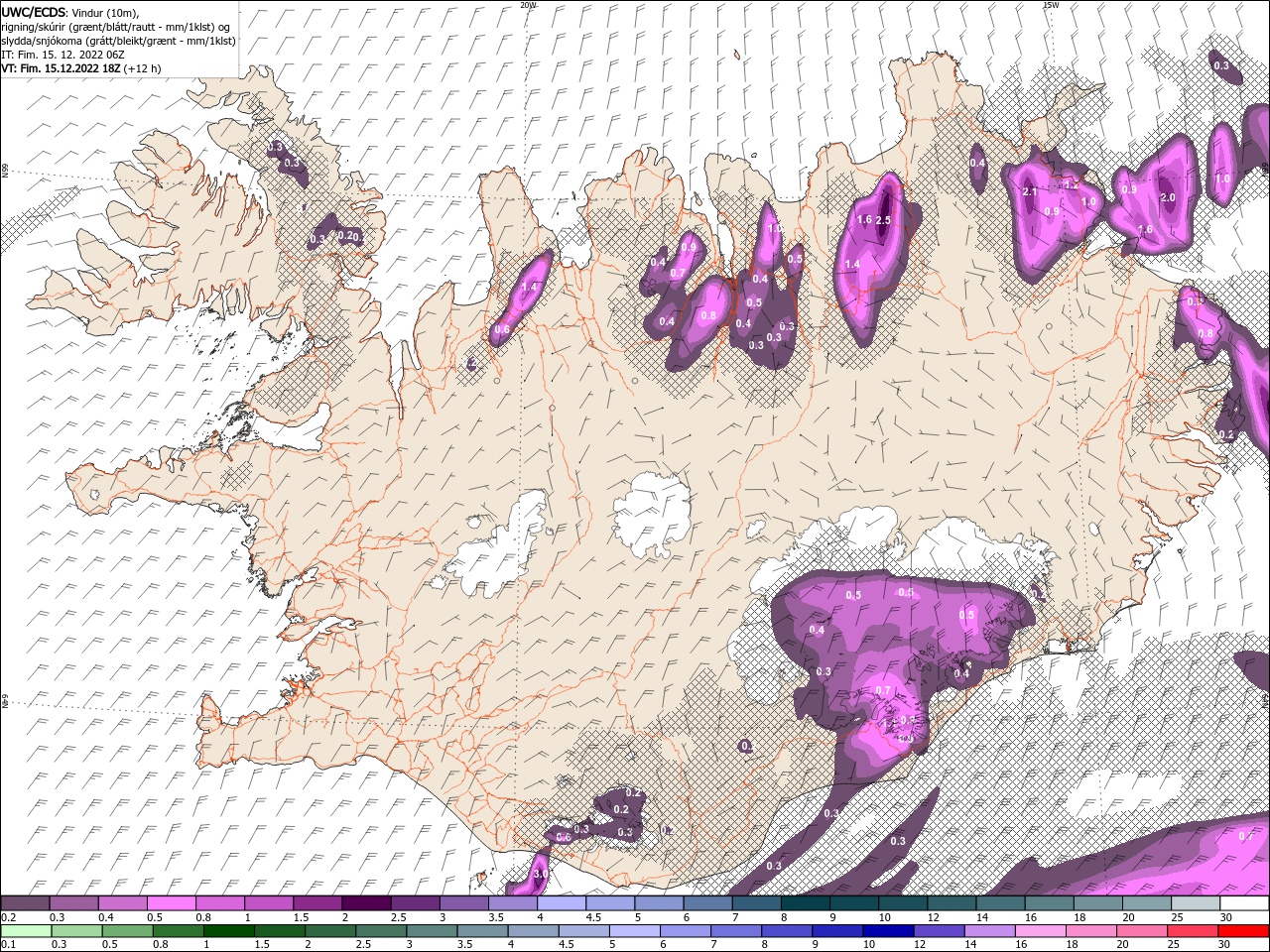Click the 2.1 snowfall value in the northeast cell
Image resolution: width=1270 pixels, height=952 pixels.
click(x=1029, y=192)
